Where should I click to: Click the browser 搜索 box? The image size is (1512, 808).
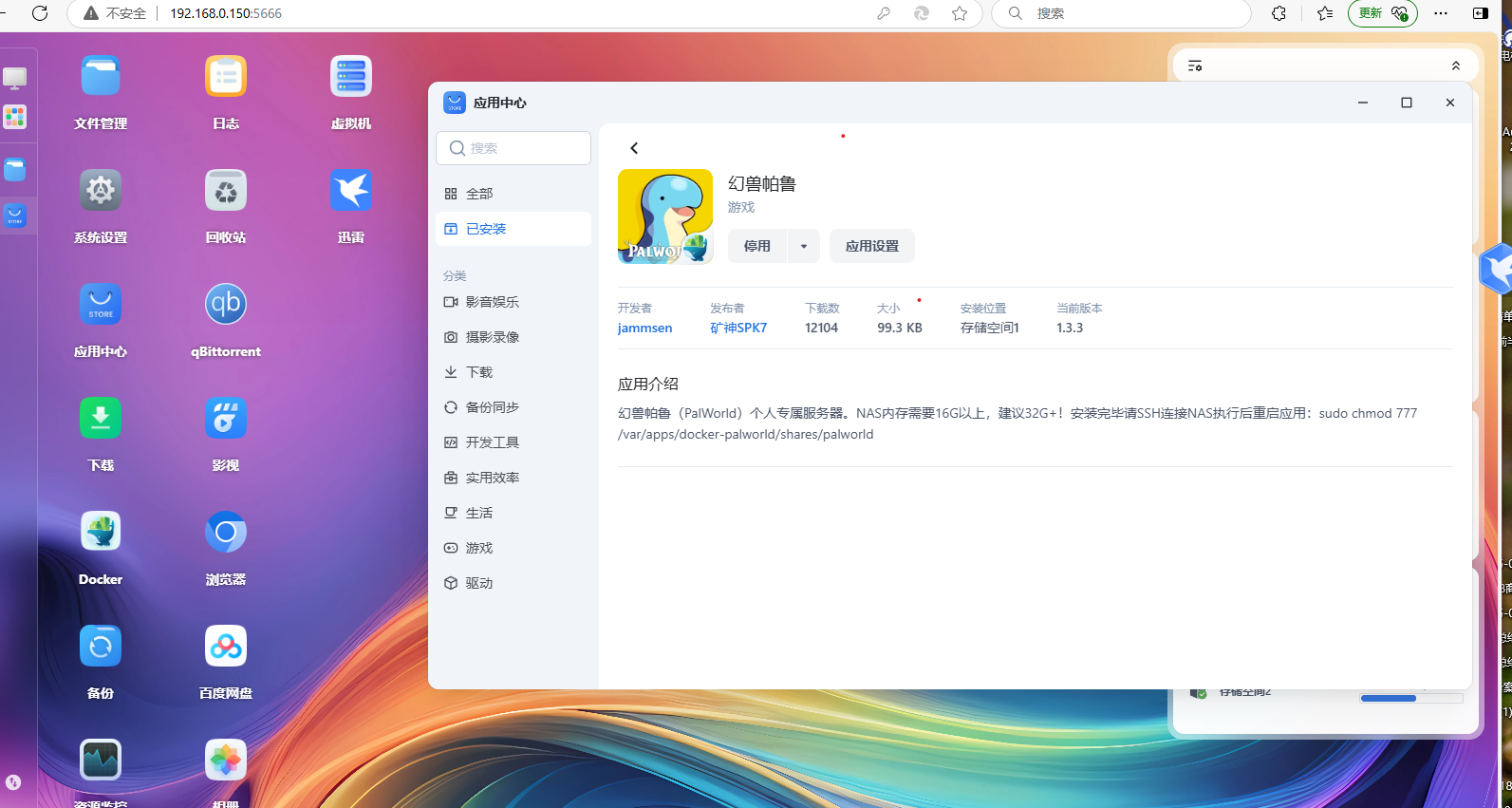pyautogui.click(x=1121, y=13)
